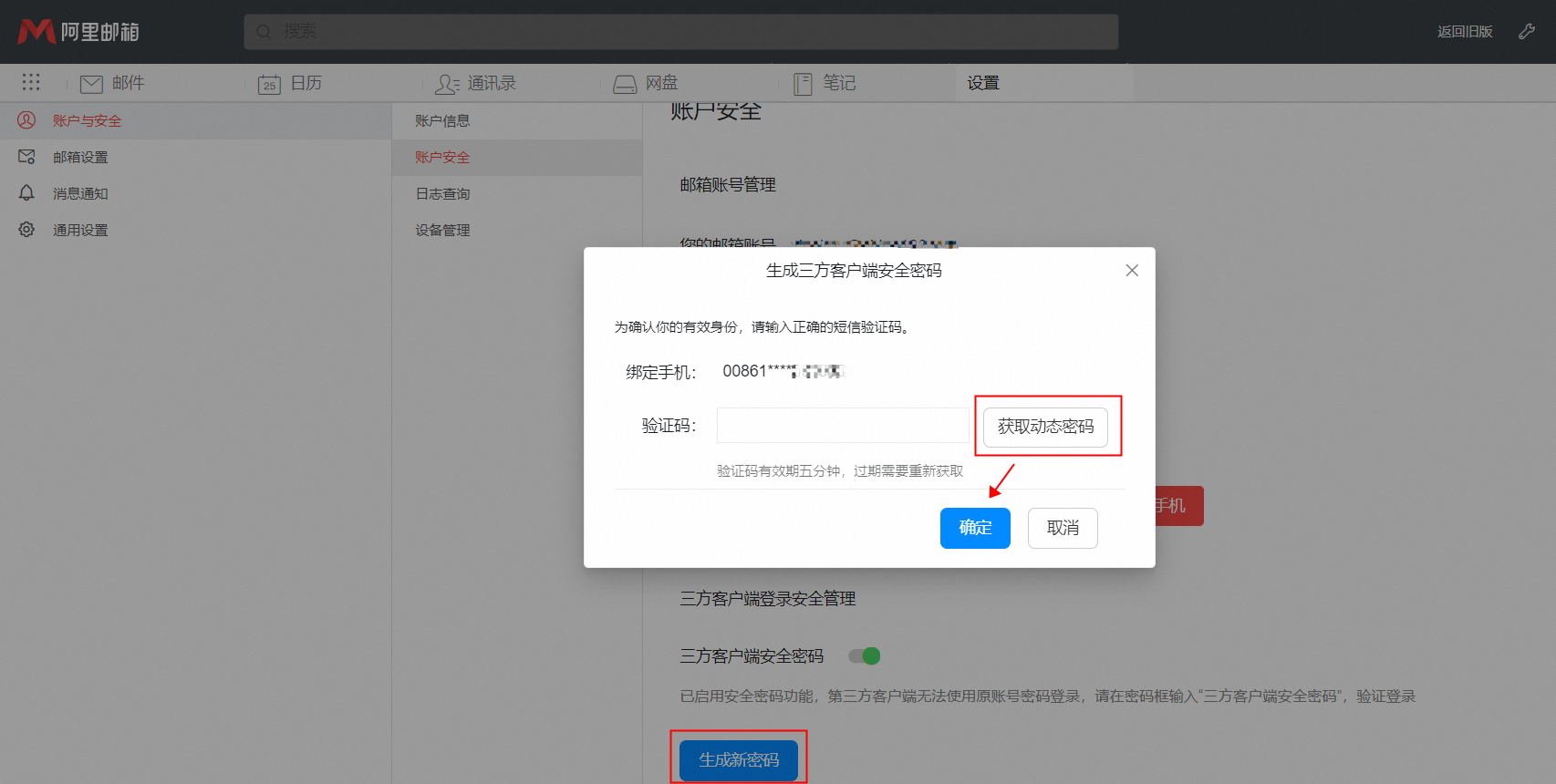This screenshot has height=784, width=1556.
Task: Open 设备管理 settings entry
Action: (442, 231)
